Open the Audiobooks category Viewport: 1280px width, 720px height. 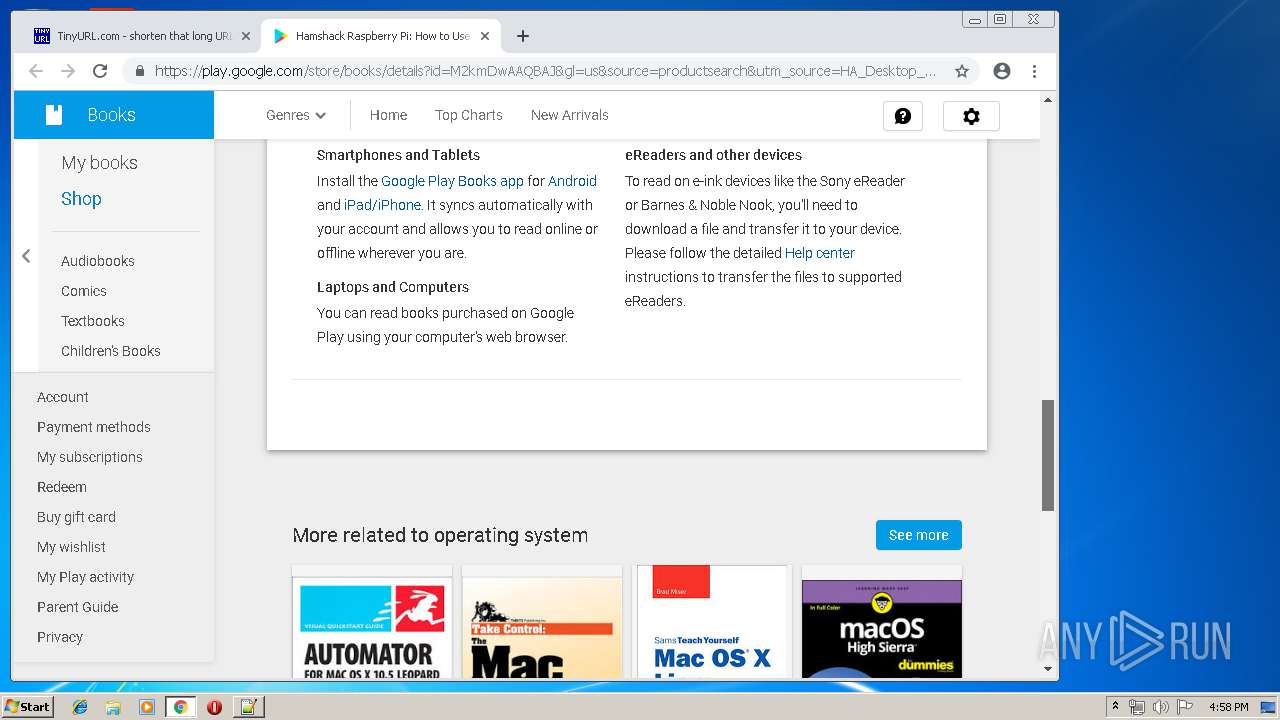(98, 261)
